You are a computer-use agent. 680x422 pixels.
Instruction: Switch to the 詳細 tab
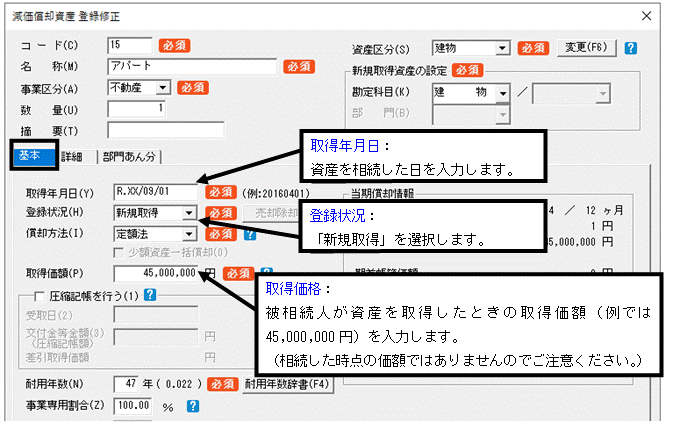coord(71,156)
